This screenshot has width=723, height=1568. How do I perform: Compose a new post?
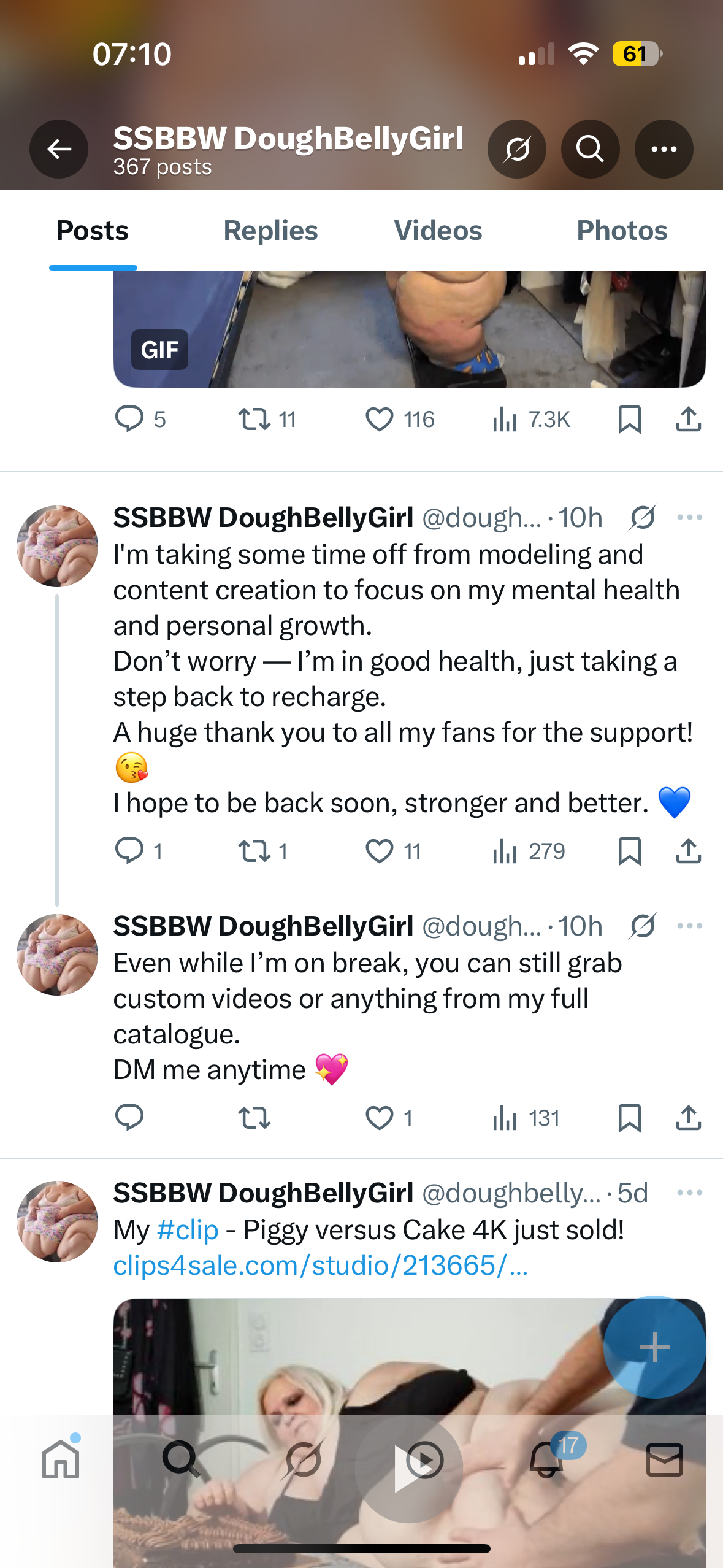tap(654, 1347)
